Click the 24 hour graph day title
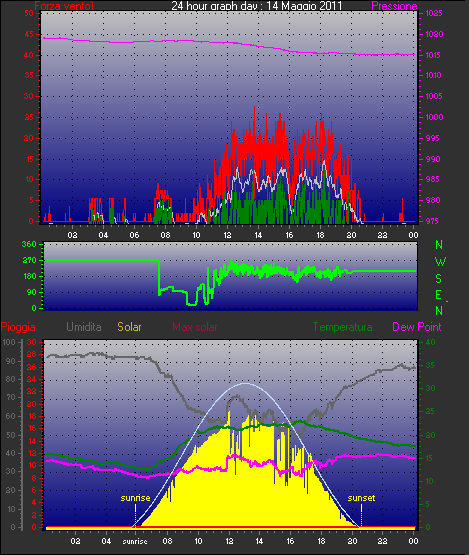 (257, 6)
